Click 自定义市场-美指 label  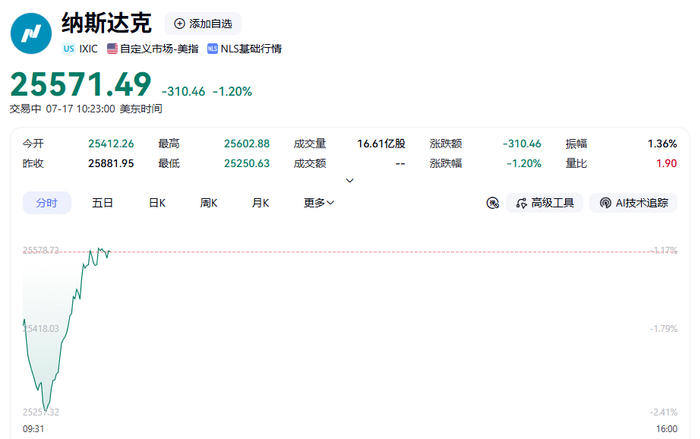coord(159,49)
